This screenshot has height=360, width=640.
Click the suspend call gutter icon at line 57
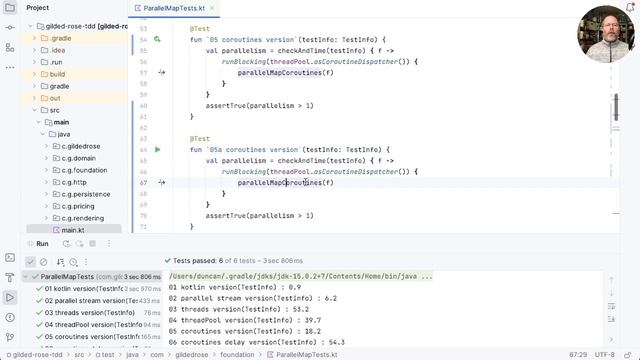coord(162,73)
